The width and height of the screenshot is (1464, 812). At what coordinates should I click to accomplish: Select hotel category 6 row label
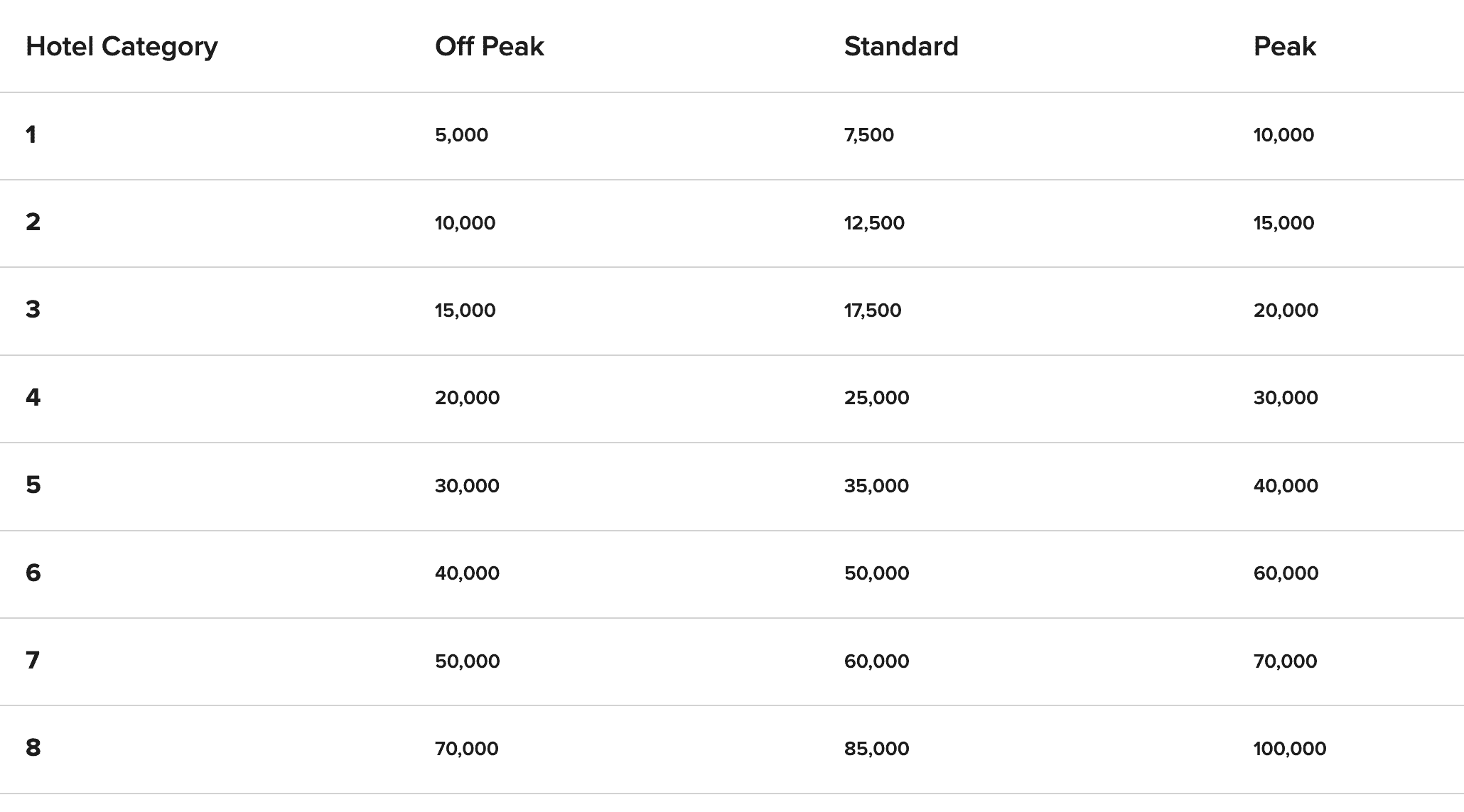click(33, 573)
